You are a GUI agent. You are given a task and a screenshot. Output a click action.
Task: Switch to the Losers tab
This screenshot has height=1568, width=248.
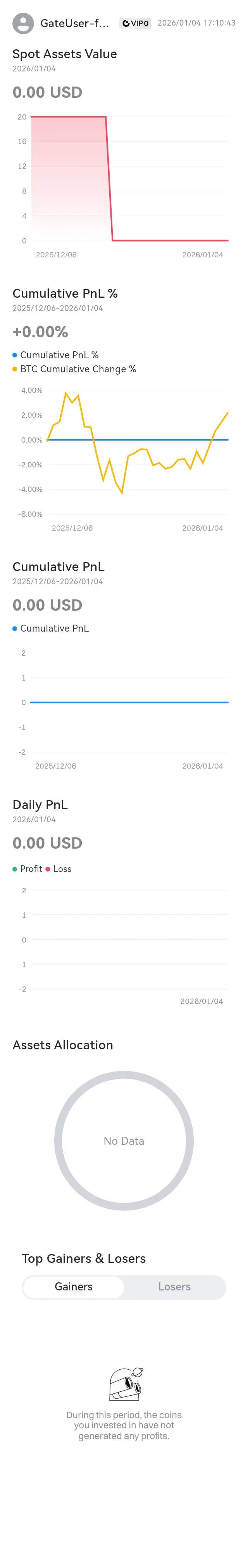174,1286
